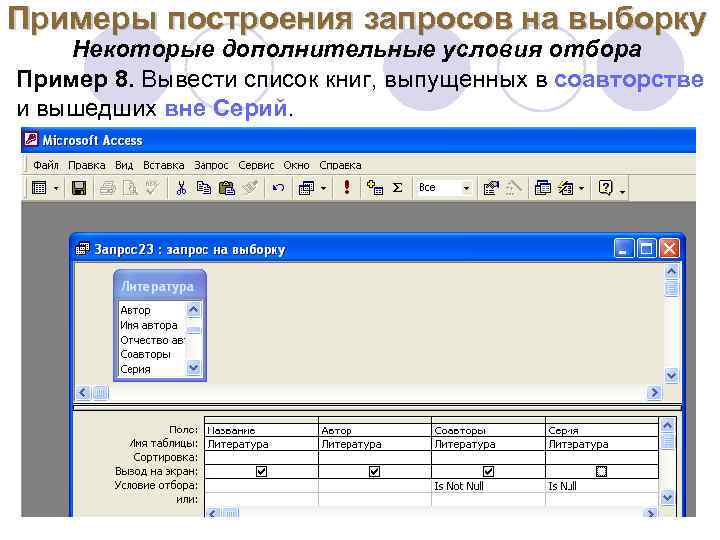Viewport: 720px width, 540px height.
Task: Uncheck Вывод на экран for Соавторы column
Action: (x=488, y=472)
